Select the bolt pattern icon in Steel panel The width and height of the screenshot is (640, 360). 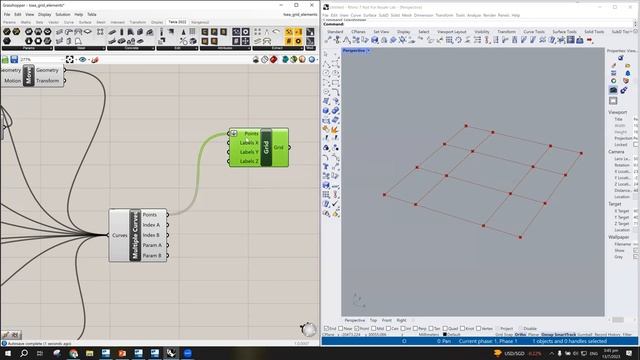[x=100, y=32]
